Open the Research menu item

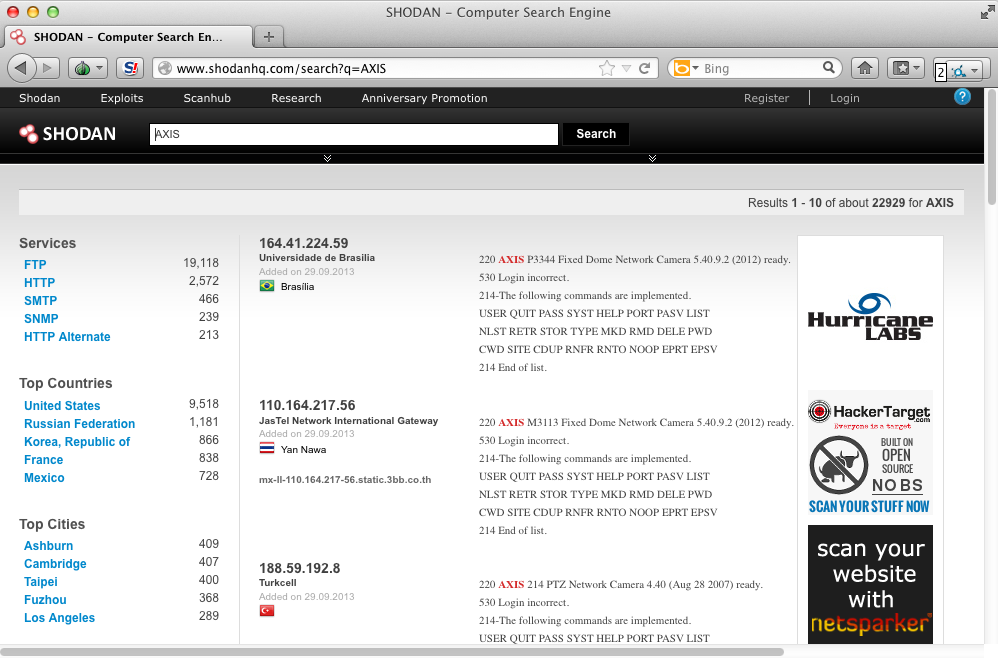296,98
